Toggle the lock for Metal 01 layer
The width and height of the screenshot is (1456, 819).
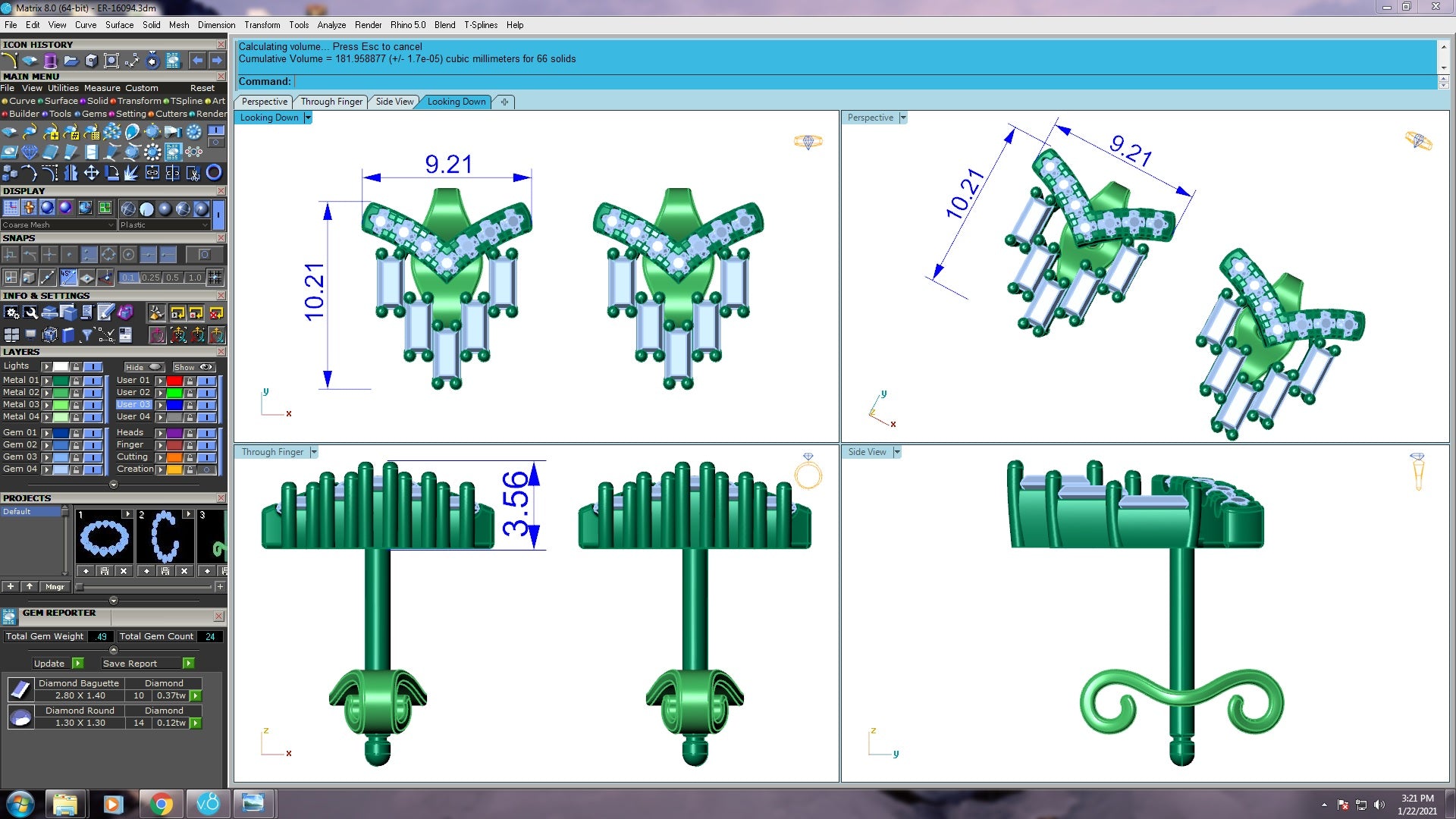pos(76,381)
